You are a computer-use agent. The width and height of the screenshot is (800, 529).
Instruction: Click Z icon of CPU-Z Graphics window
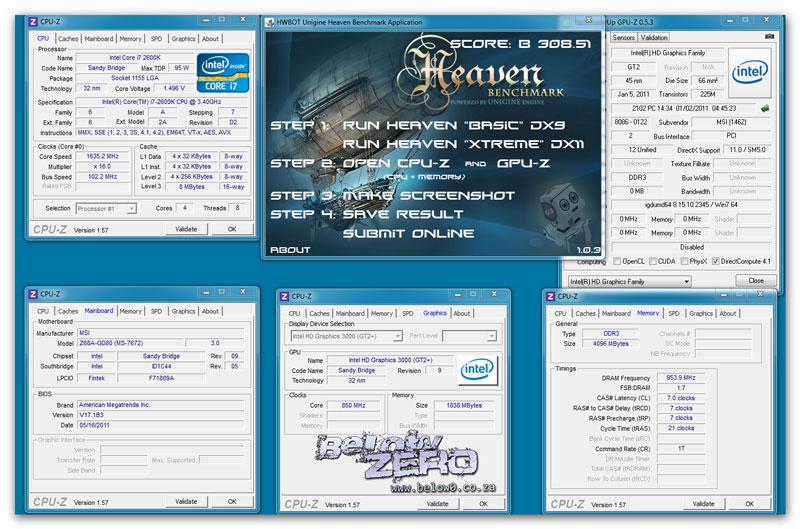click(285, 296)
